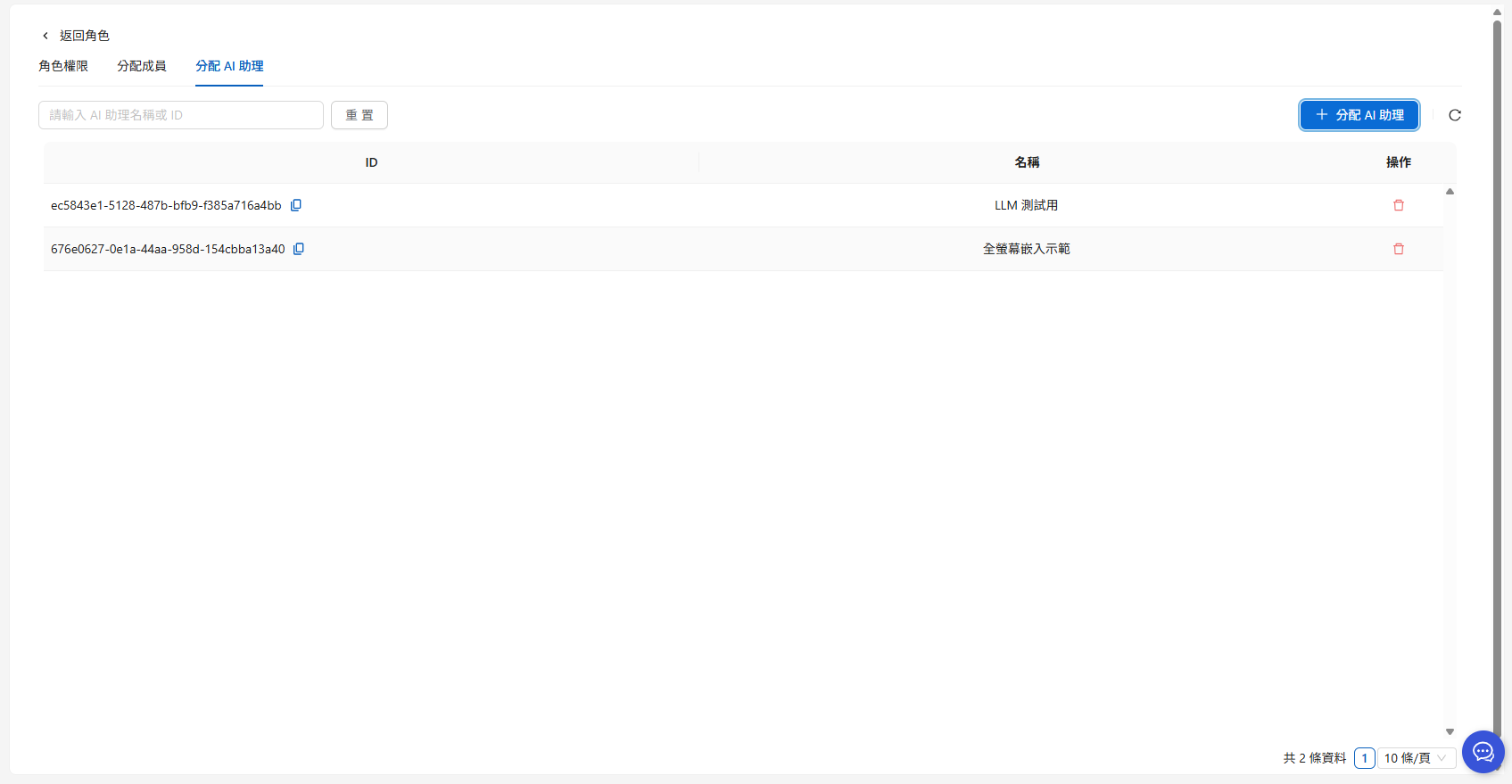Click the table scroll-up arrow
1512x784 pixels.
(1450, 192)
